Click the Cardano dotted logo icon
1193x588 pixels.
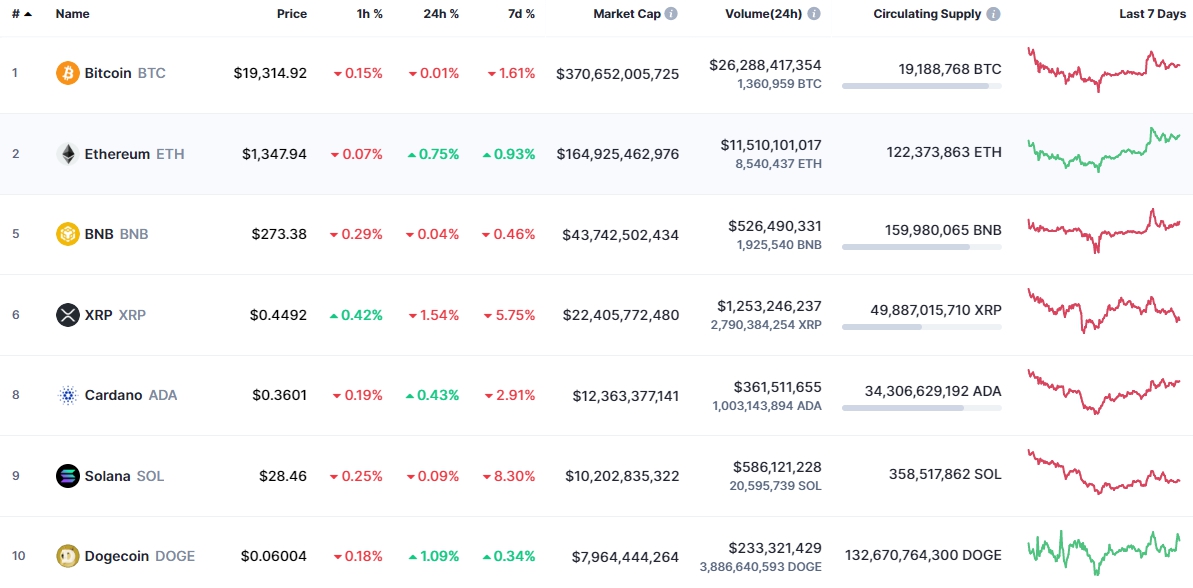point(68,396)
